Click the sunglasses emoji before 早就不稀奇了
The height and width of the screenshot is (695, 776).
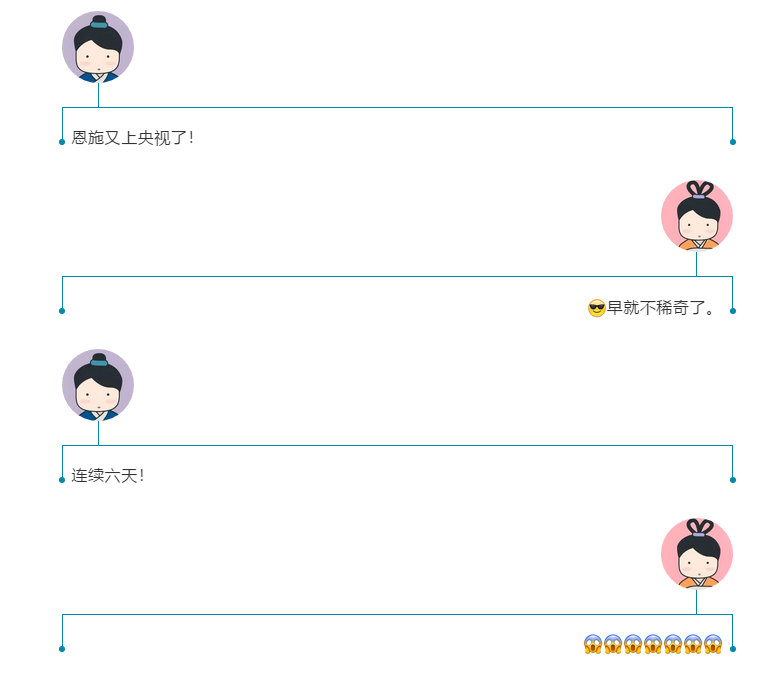coord(596,308)
